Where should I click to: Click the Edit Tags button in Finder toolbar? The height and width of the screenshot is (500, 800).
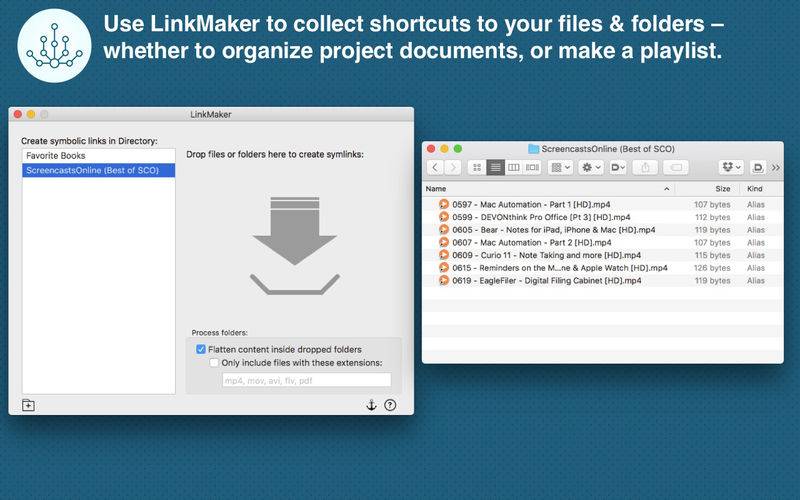pyautogui.click(x=676, y=167)
